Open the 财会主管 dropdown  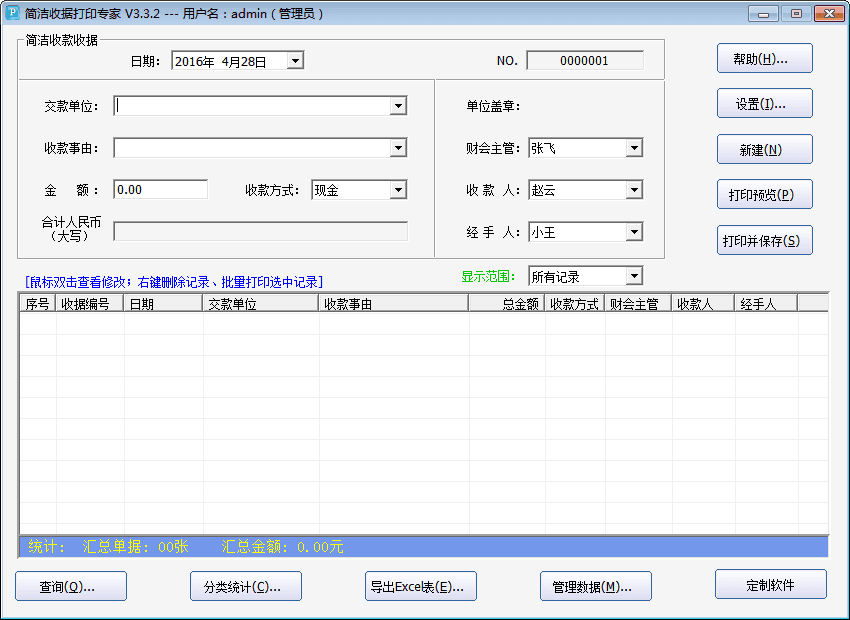[x=633, y=148]
